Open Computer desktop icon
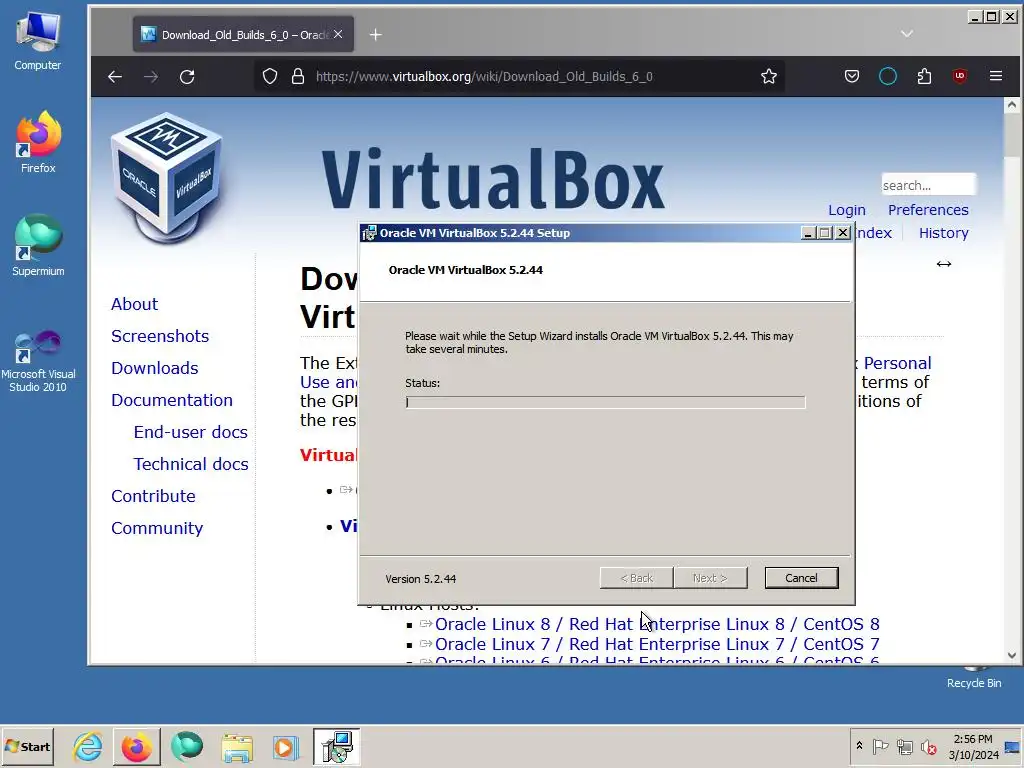 38,41
